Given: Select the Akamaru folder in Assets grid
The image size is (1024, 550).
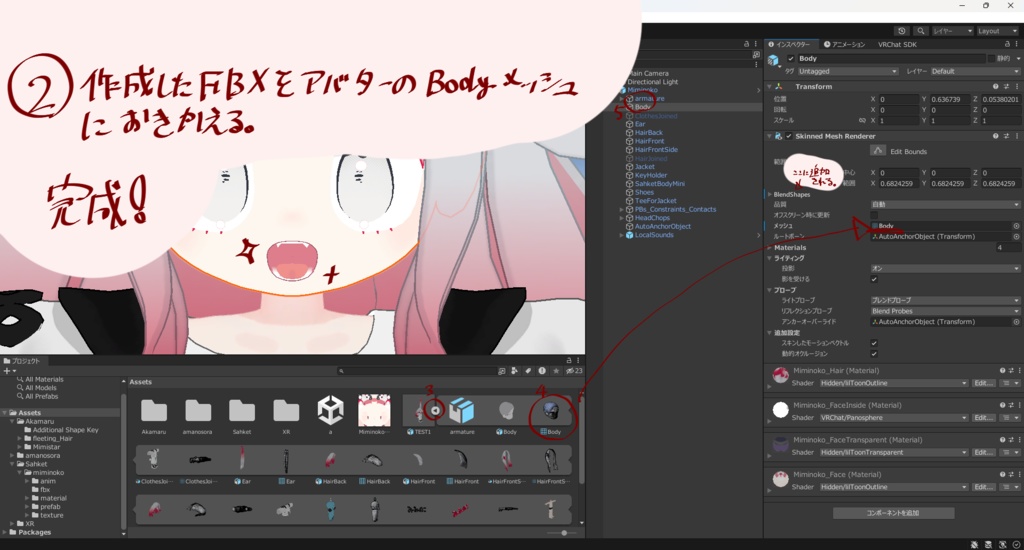Looking at the screenshot, I should click(x=154, y=412).
